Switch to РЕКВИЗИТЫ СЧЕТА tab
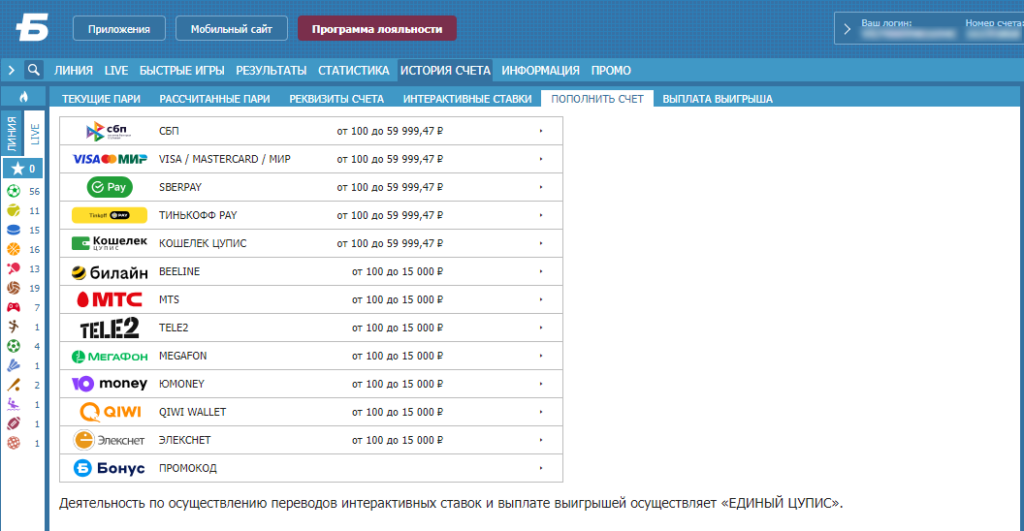 [x=336, y=99]
